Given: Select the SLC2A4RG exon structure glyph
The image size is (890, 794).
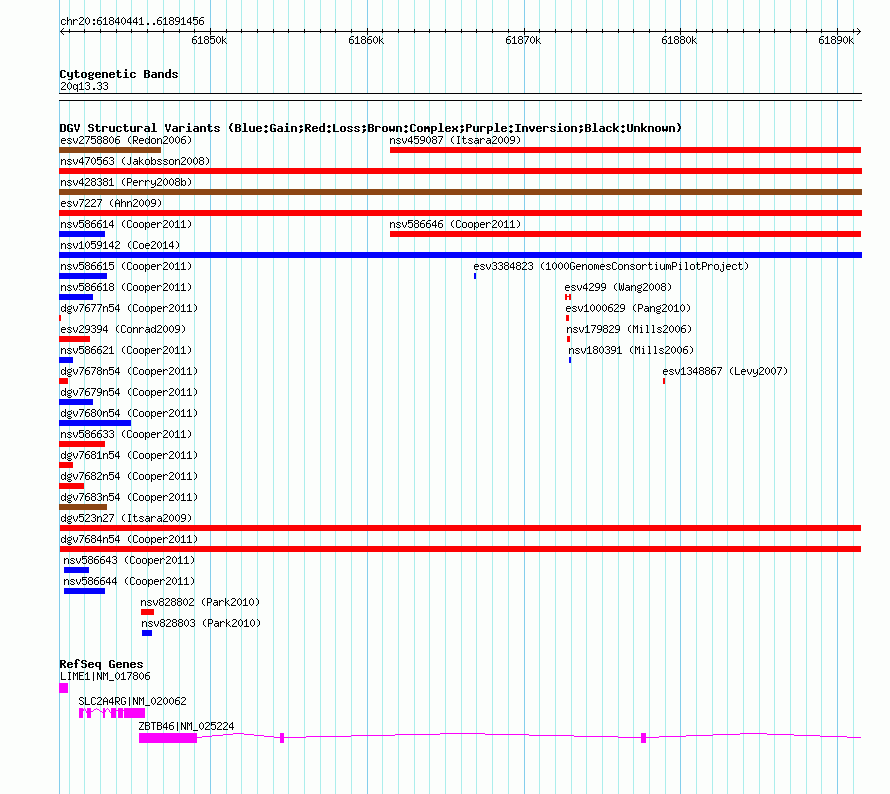Looking at the screenshot, I should point(112,713).
